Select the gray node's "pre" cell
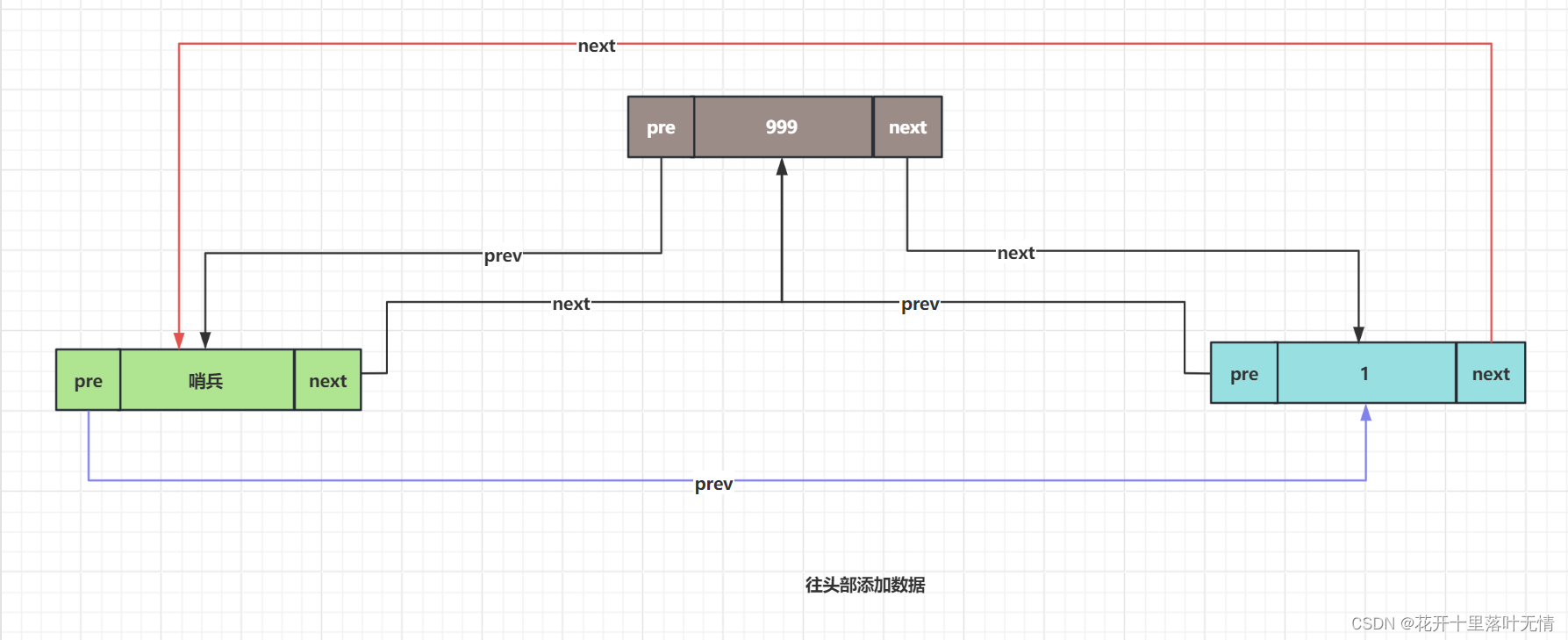 pyautogui.click(x=661, y=127)
